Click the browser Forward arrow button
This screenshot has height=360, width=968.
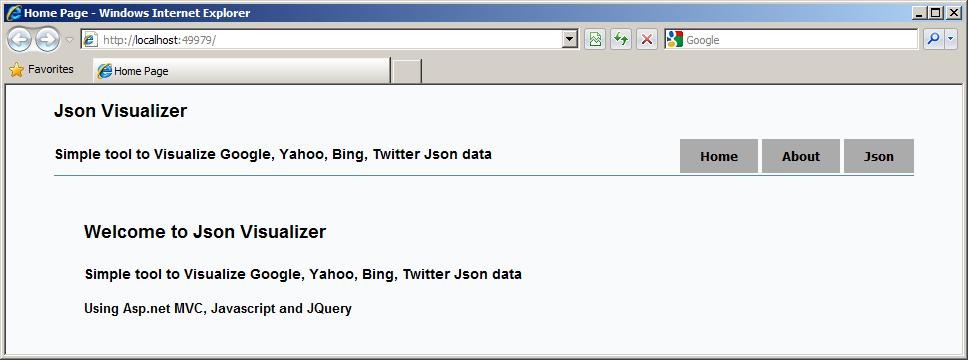pyautogui.click(x=48, y=40)
